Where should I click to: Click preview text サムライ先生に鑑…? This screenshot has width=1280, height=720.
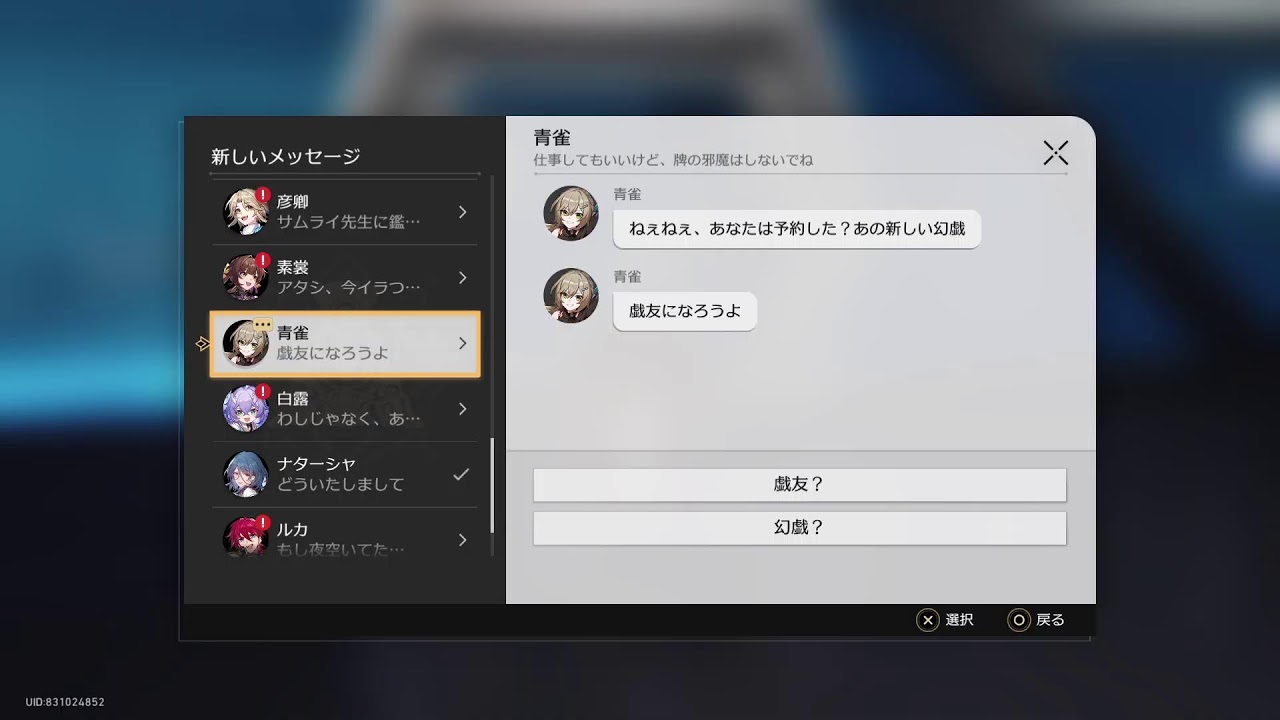[x=348, y=222]
